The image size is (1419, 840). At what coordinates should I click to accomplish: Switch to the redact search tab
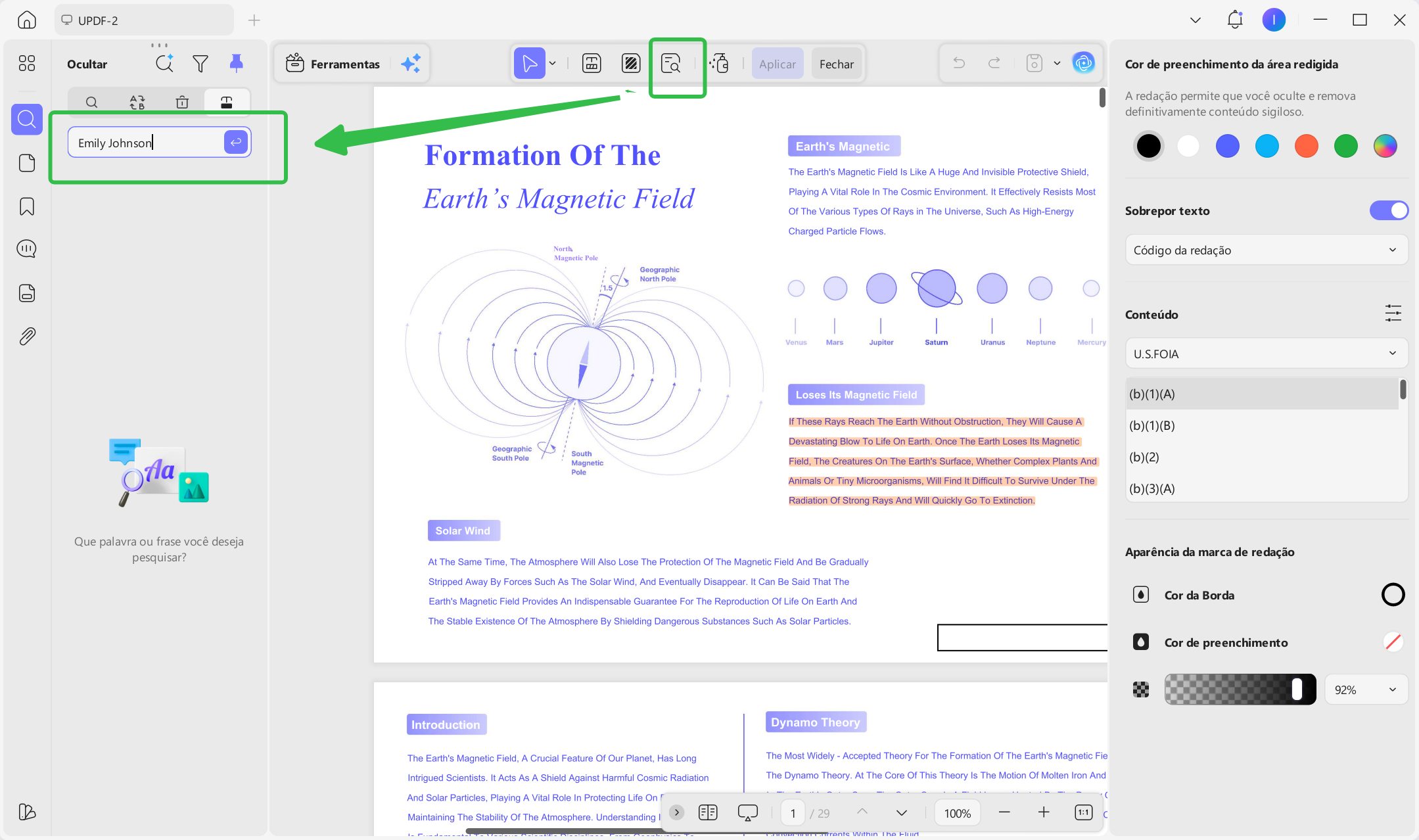pyautogui.click(x=227, y=102)
